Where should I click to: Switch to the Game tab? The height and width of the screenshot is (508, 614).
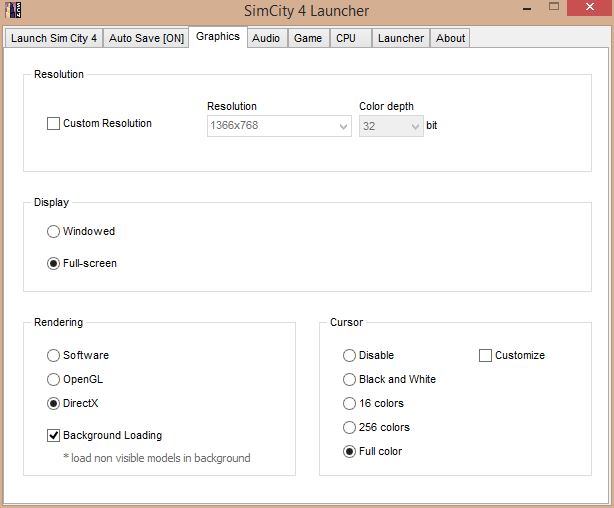(x=308, y=38)
